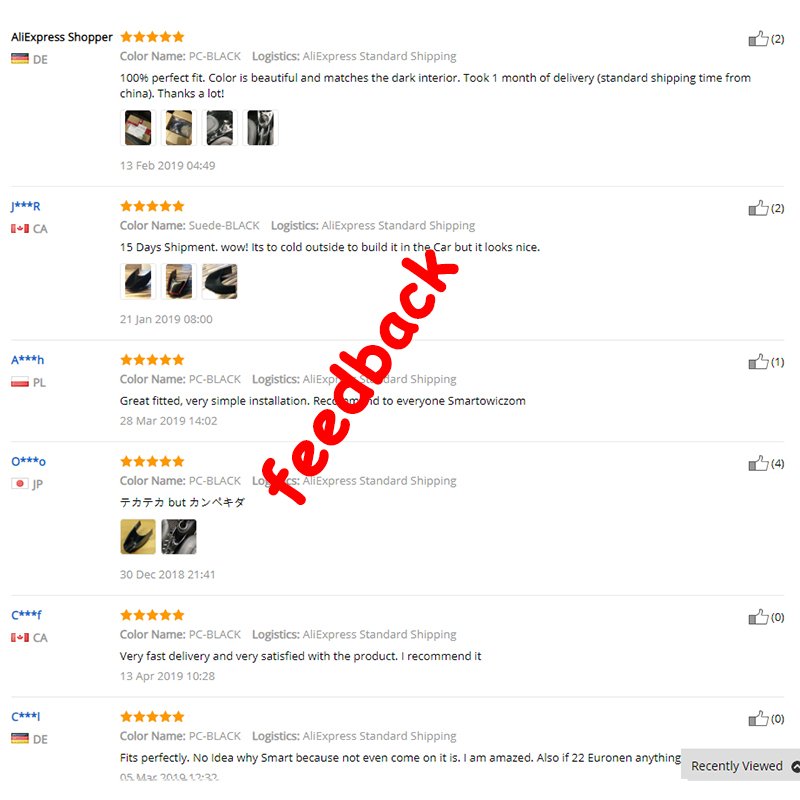The image size is (800, 800).
Task: Open first photo in J***R's review
Action: click(x=138, y=281)
